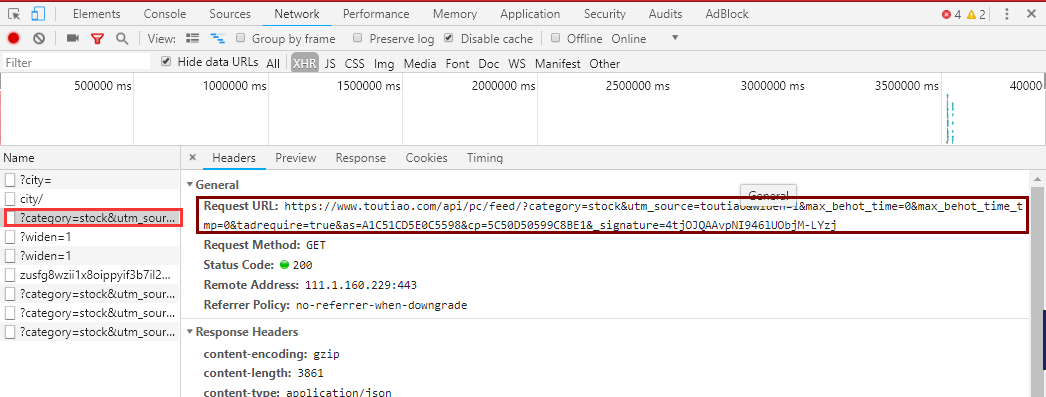Stop recording network log
1046x397 pixels.
[x=13, y=39]
